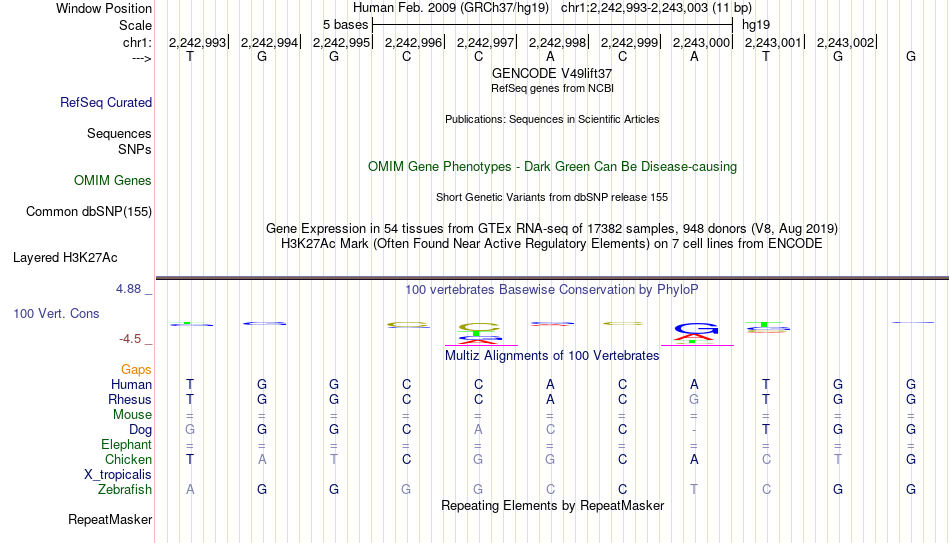Click the OMIM Genes track label
This screenshot has height=543, width=950.
click(x=113, y=181)
